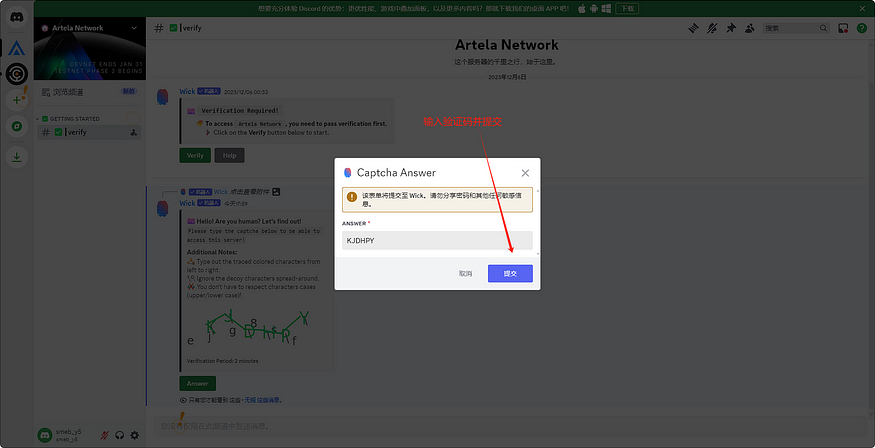Viewport: 875px width, 448px height.
Task: Click the gray Help button under message
Action: tap(229, 155)
